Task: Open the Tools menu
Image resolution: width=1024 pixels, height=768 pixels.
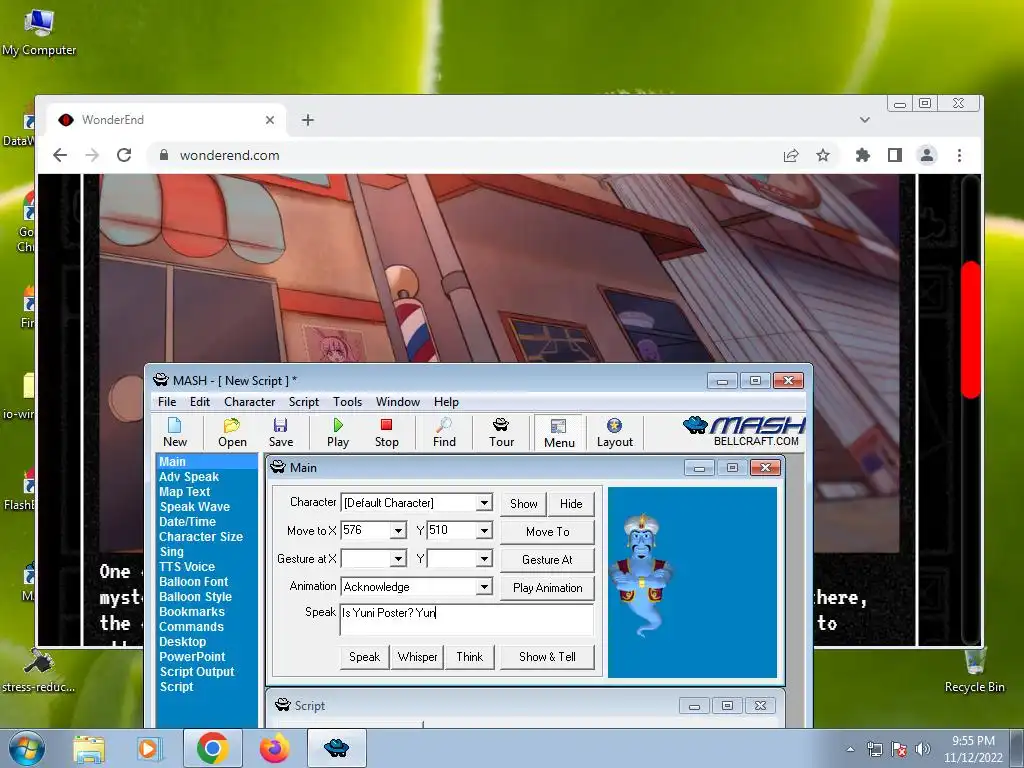Action: pos(347,402)
